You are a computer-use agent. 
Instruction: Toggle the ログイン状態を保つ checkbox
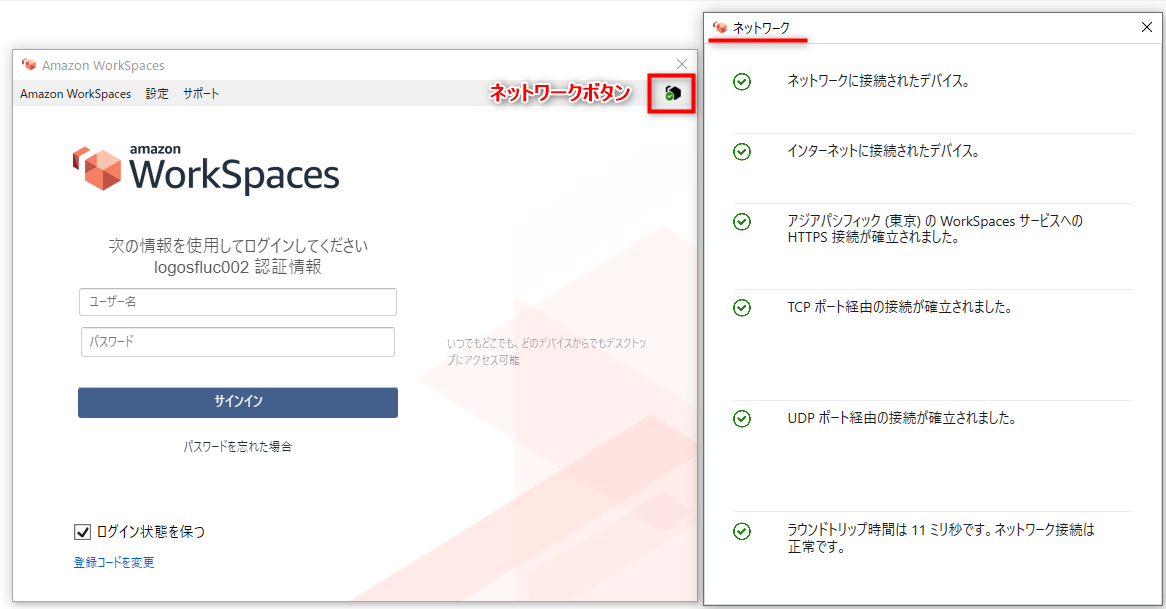[x=83, y=532]
